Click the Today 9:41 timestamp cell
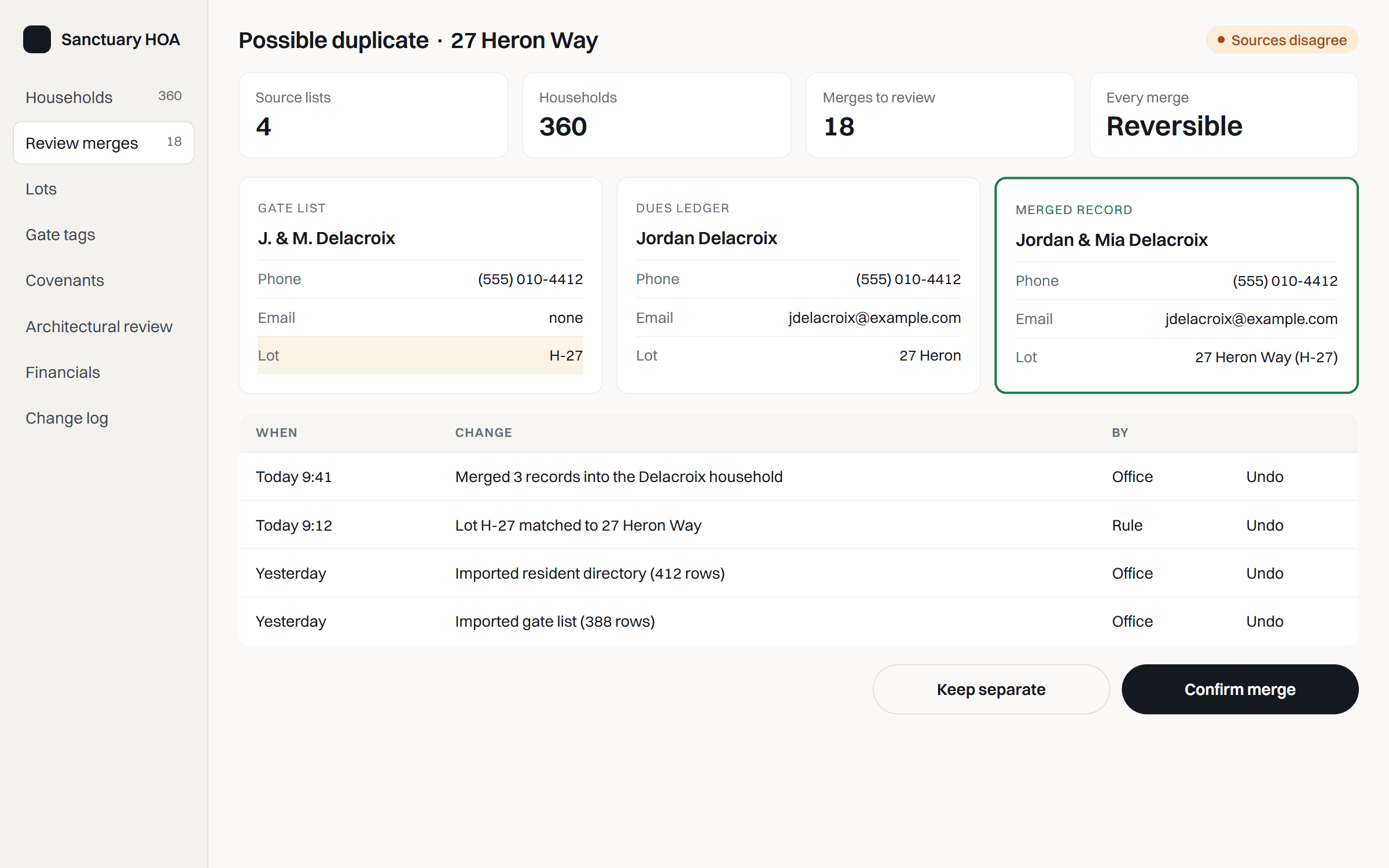This screenshot has height=868, width=1389. (x=293, y=477)
